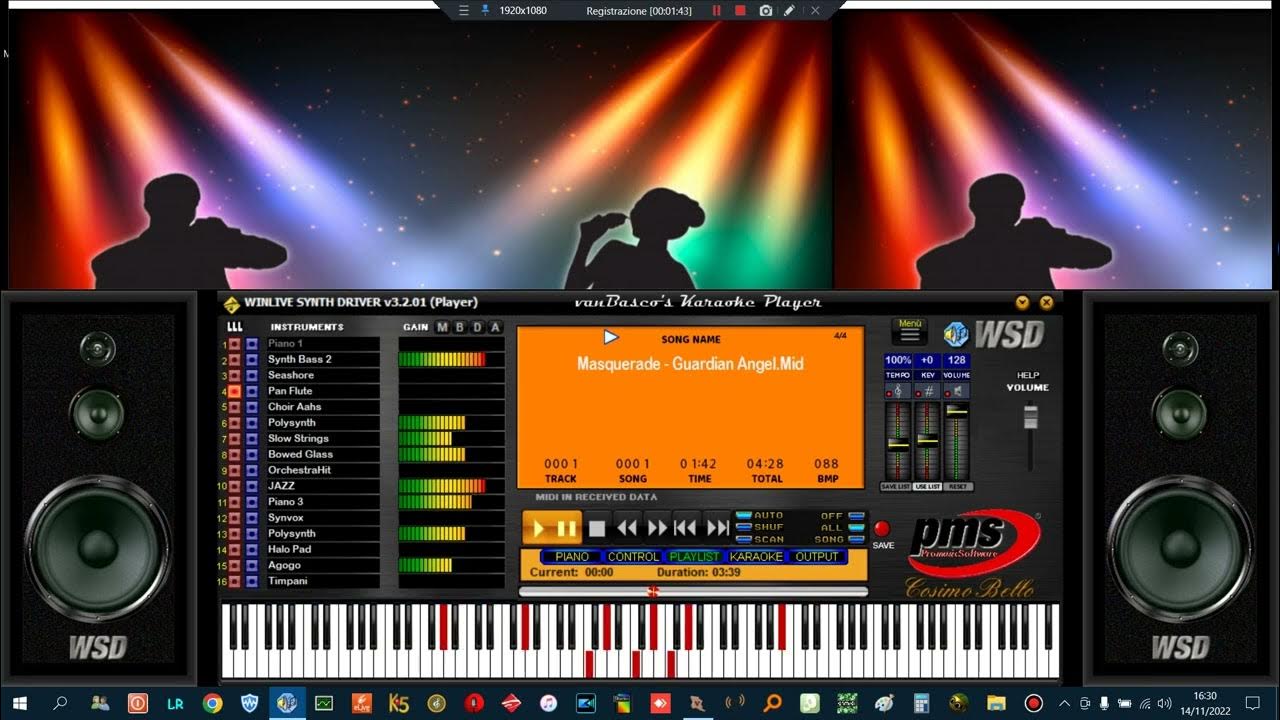1280x720 pixels.
Task: Click the play triangle beside SONG NAME
Action: (x=610, y=338)
